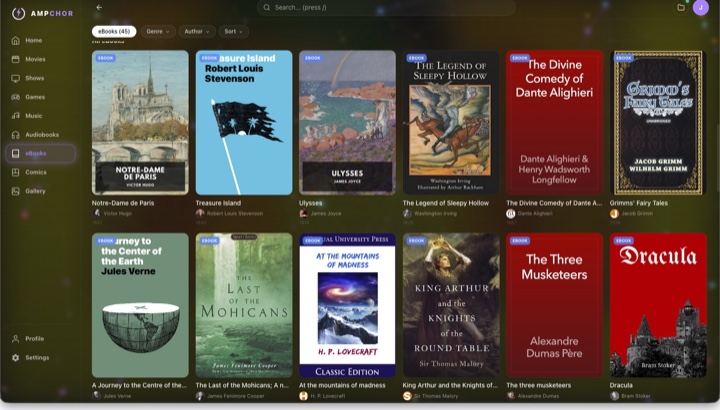Click the Settings gear icon
The width and height of the screenshot is (720, 410).
click(x=16, y=358)
